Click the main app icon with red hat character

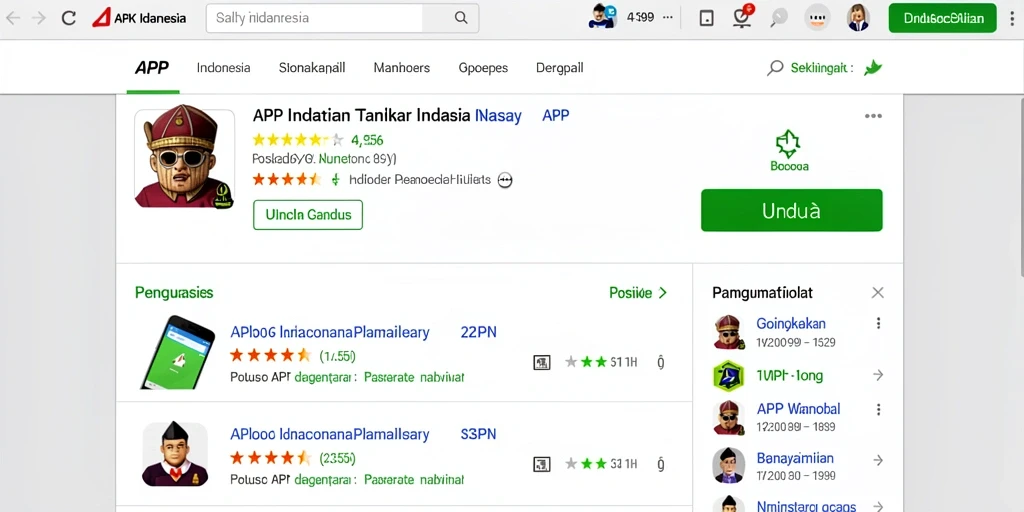(184, 157)
